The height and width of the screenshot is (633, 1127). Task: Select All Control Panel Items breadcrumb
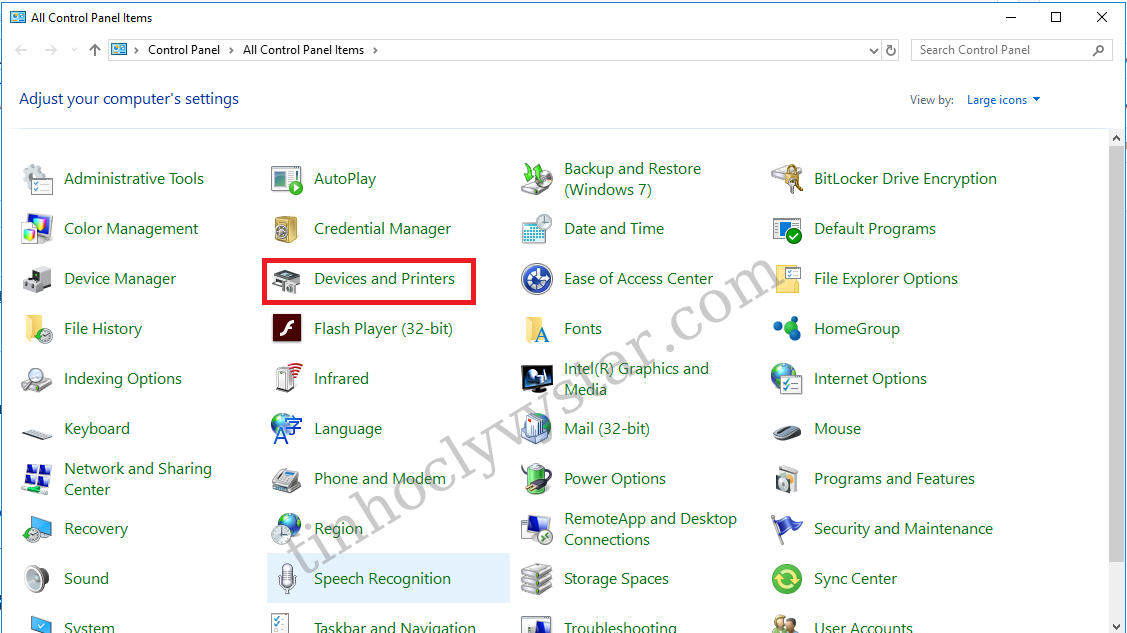tap(303, 50)
